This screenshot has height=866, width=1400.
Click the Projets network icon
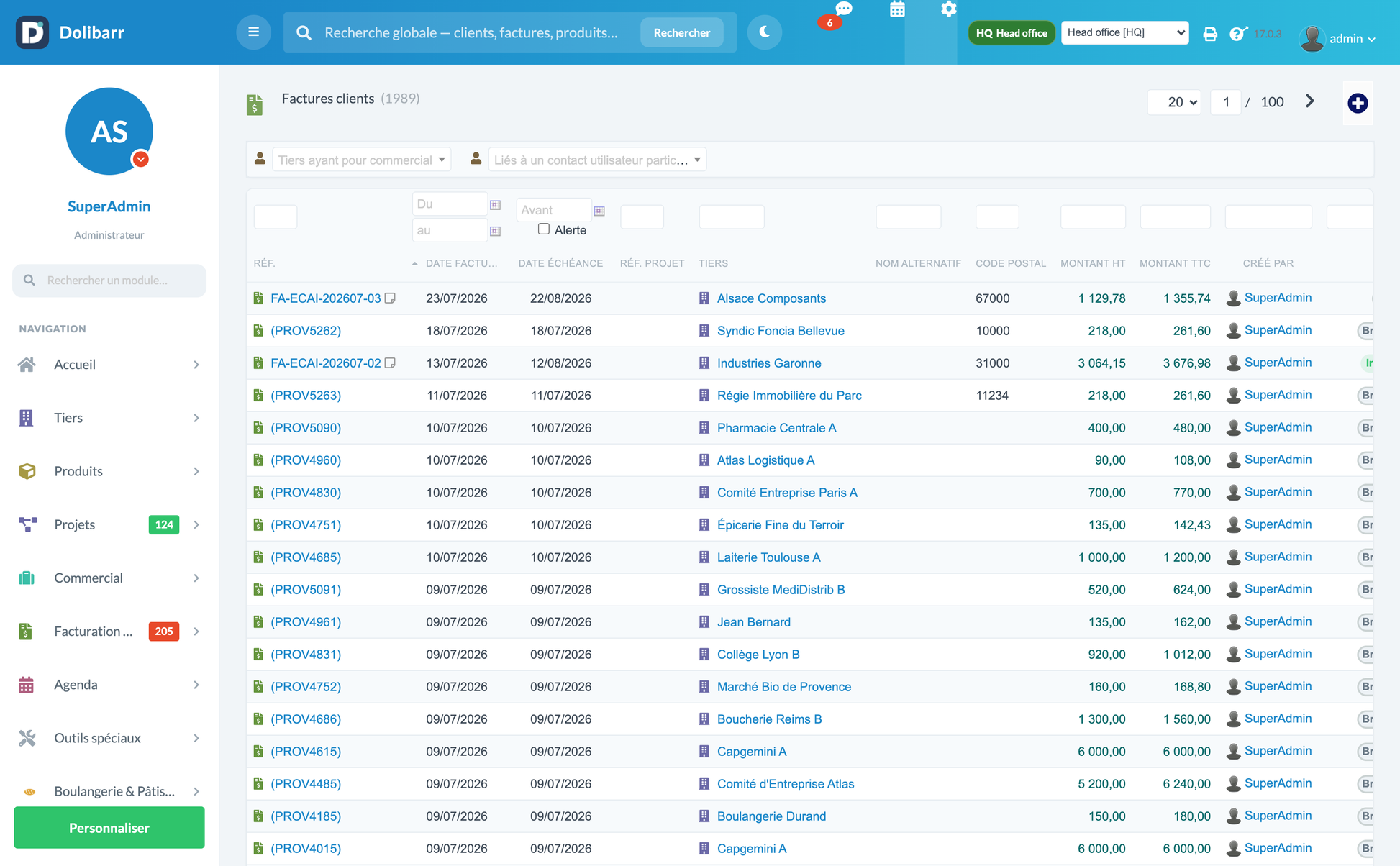click(x=27, y=524)
